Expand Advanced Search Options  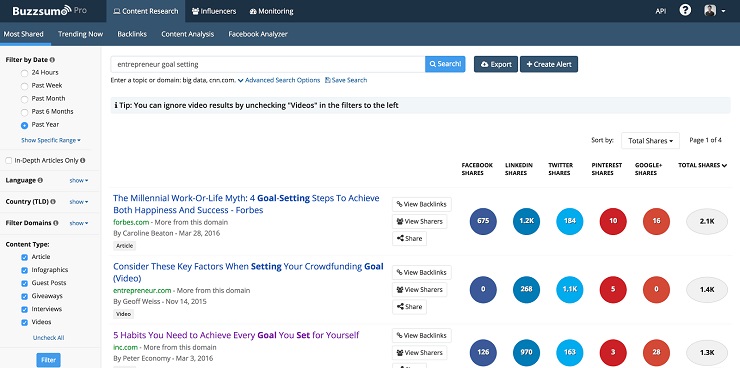point(279,80)
